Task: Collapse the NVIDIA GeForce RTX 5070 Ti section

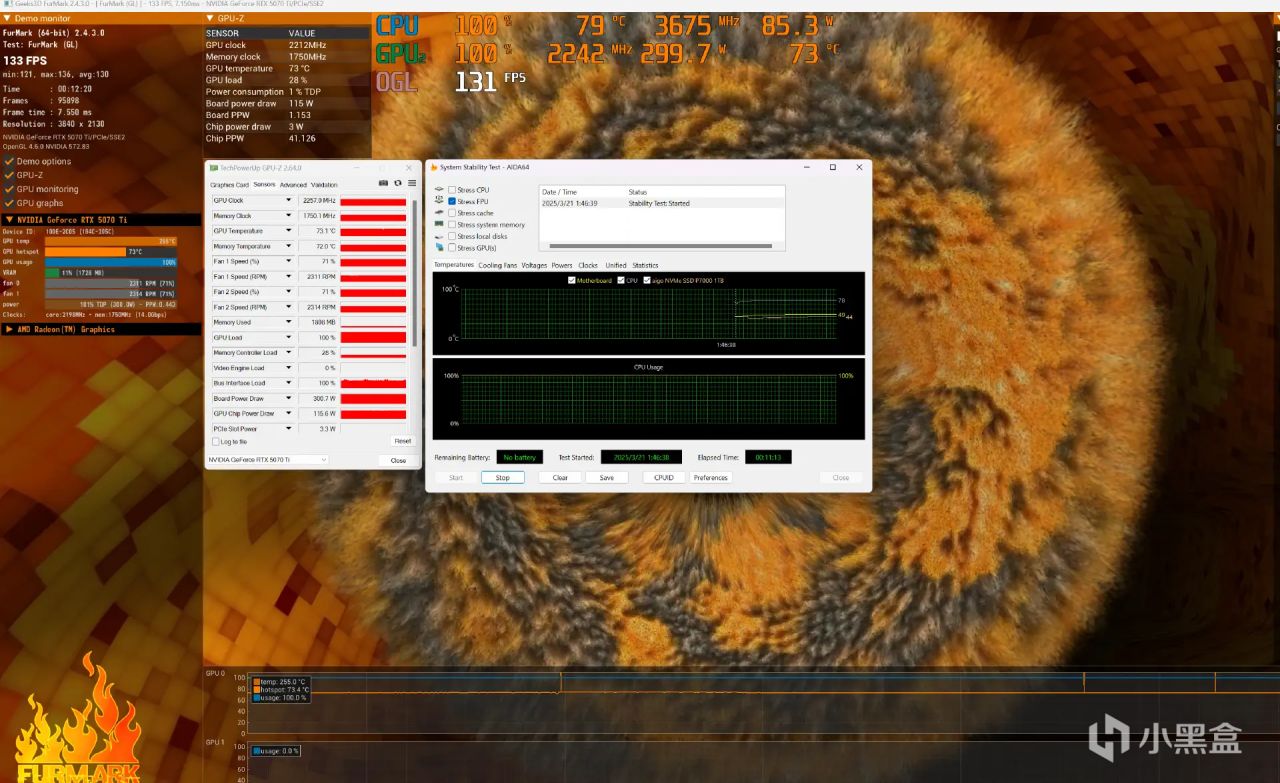Action: pos(9,219)
